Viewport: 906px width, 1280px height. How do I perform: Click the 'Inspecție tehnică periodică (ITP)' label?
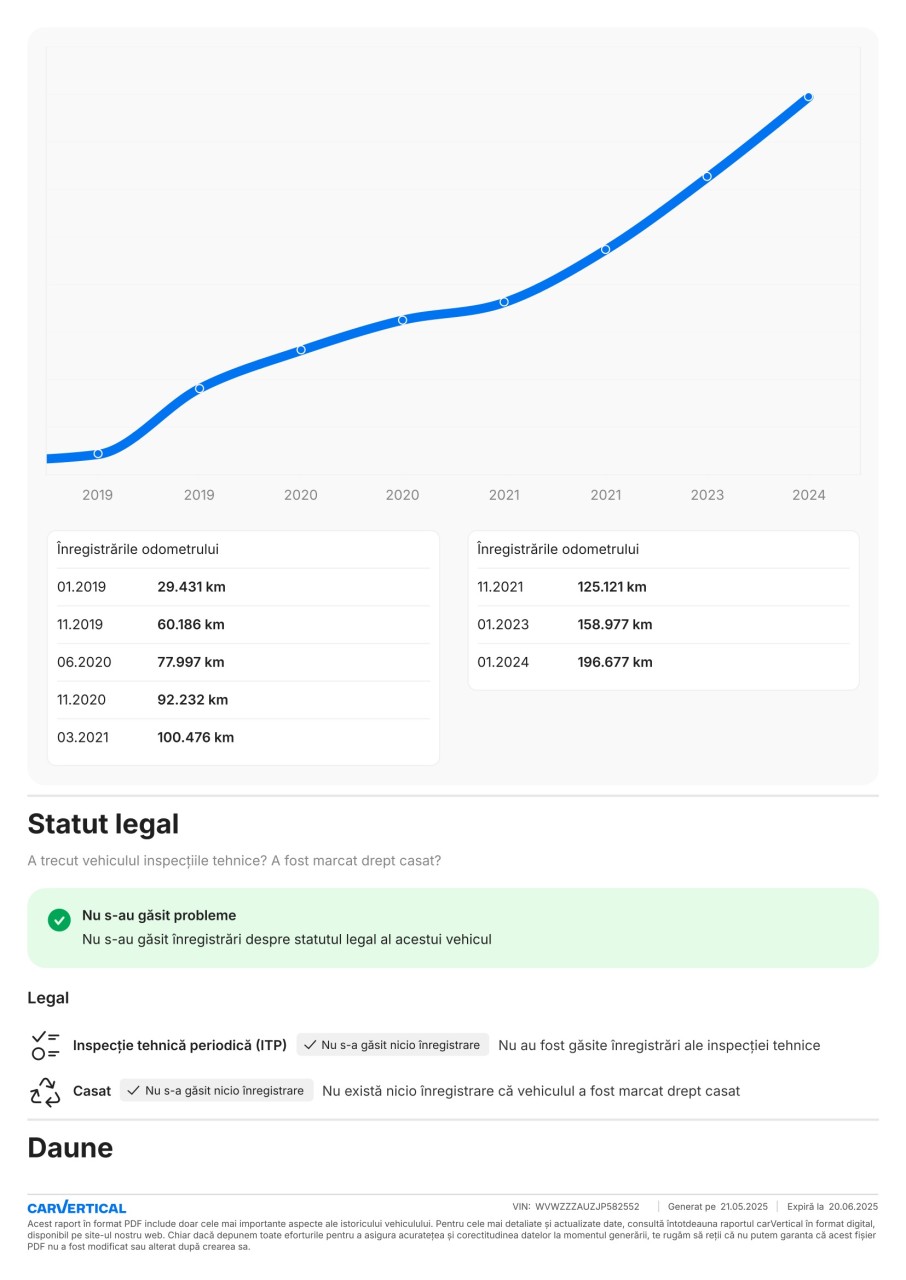[x=180, y=1045]
